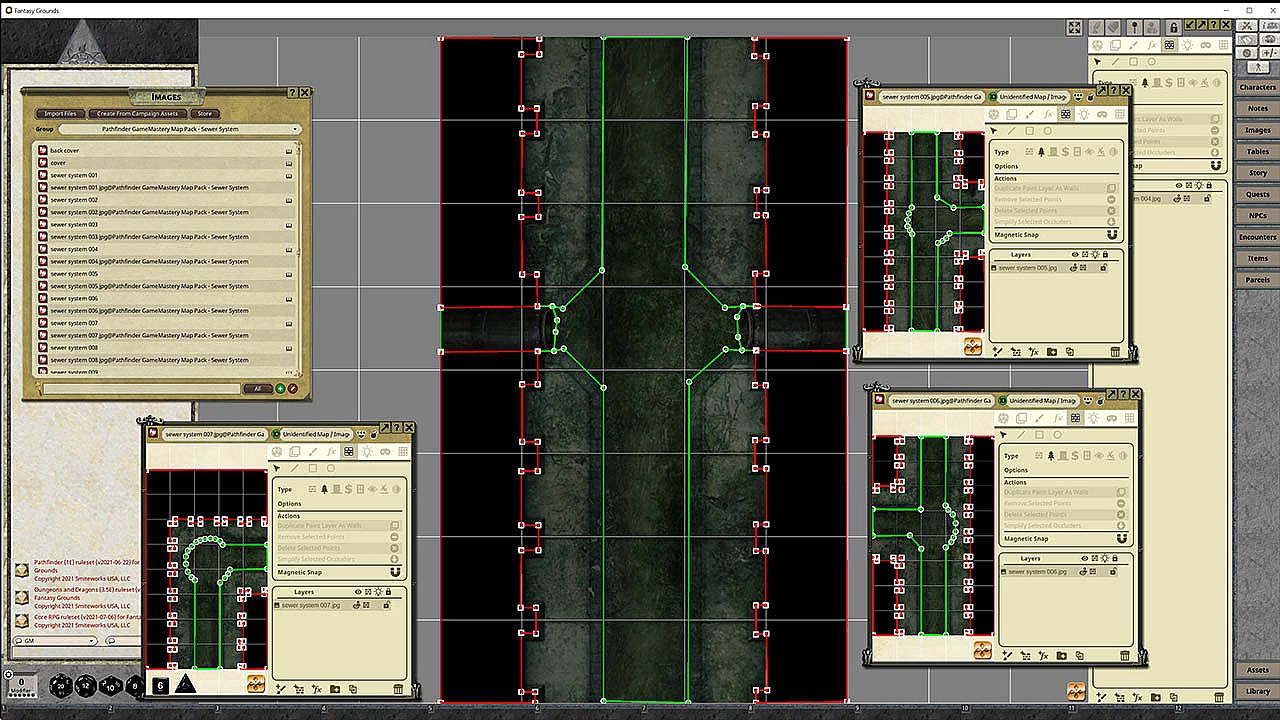This screenshot has height=720, width=1280.
Task: Choose the tree occluder type in sewer system 005 window
Action: [x=1041, y=152]
